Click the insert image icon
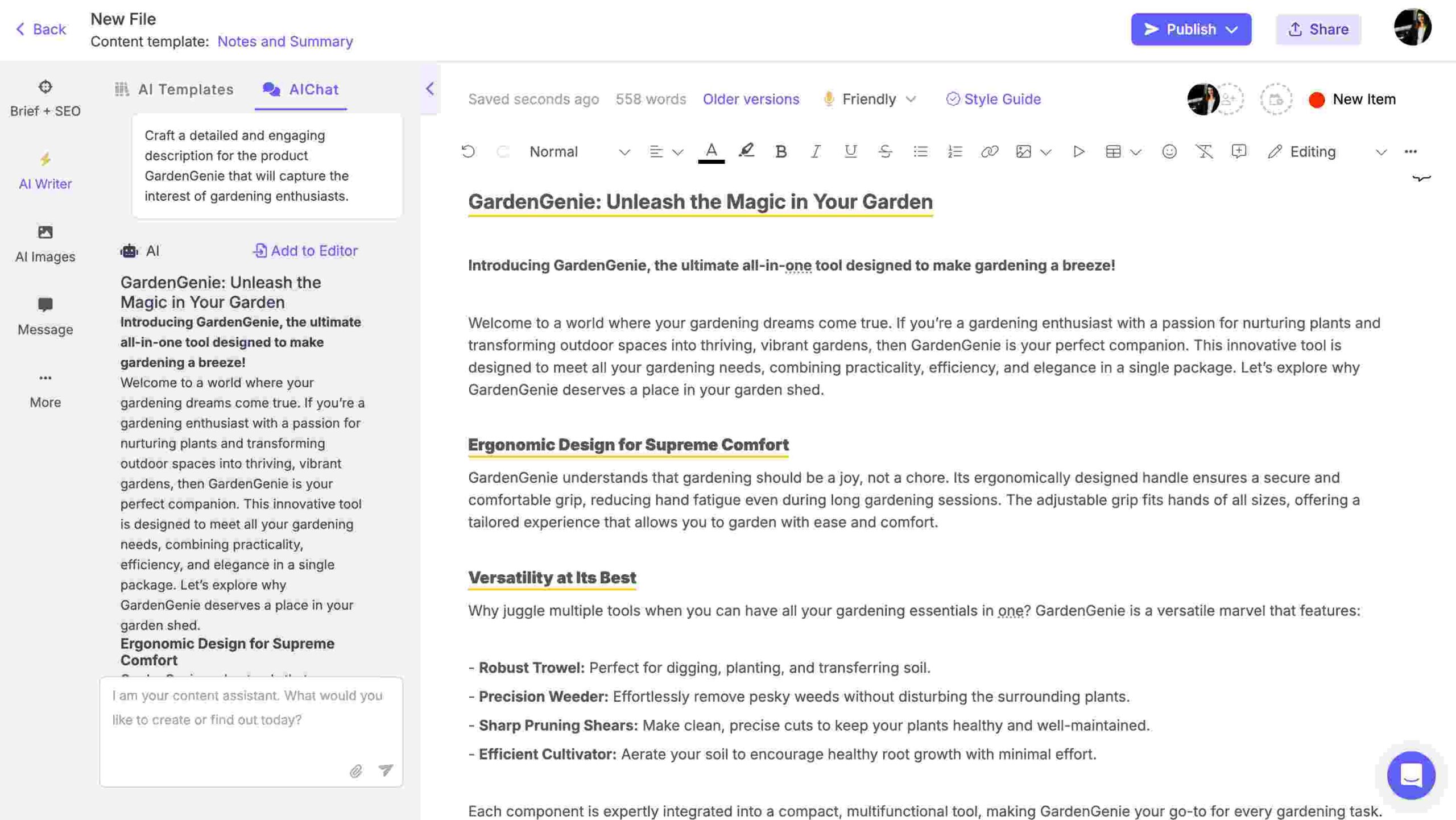The image size is (1456, 820). click(1024, 151)
